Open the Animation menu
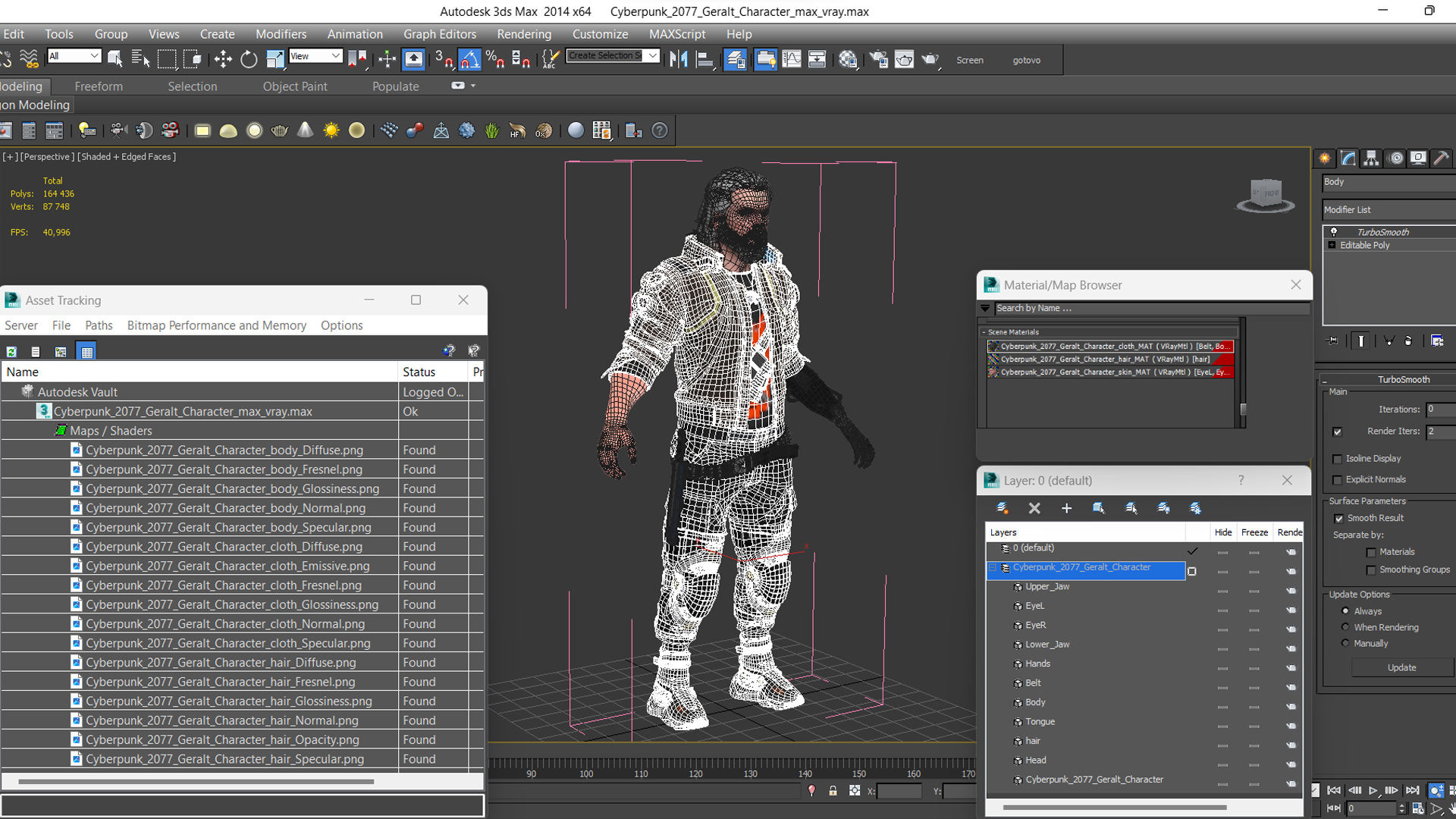 pos(355,34)
